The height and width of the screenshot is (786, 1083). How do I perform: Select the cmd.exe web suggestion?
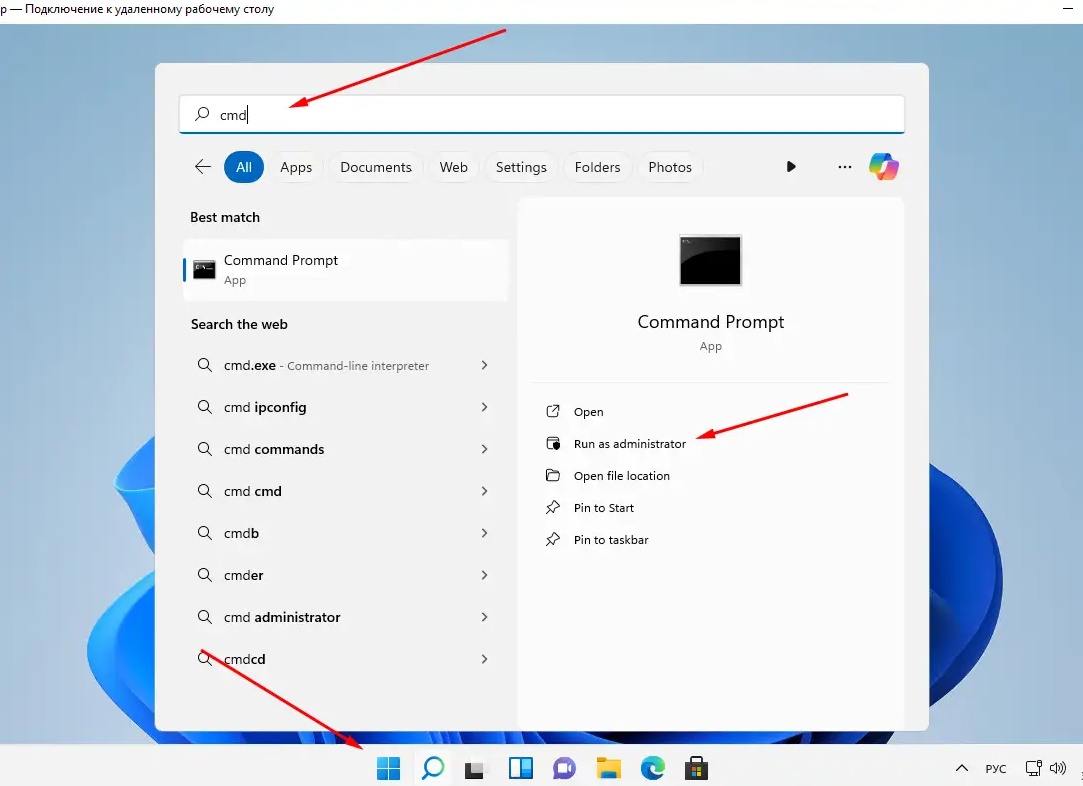343,365
